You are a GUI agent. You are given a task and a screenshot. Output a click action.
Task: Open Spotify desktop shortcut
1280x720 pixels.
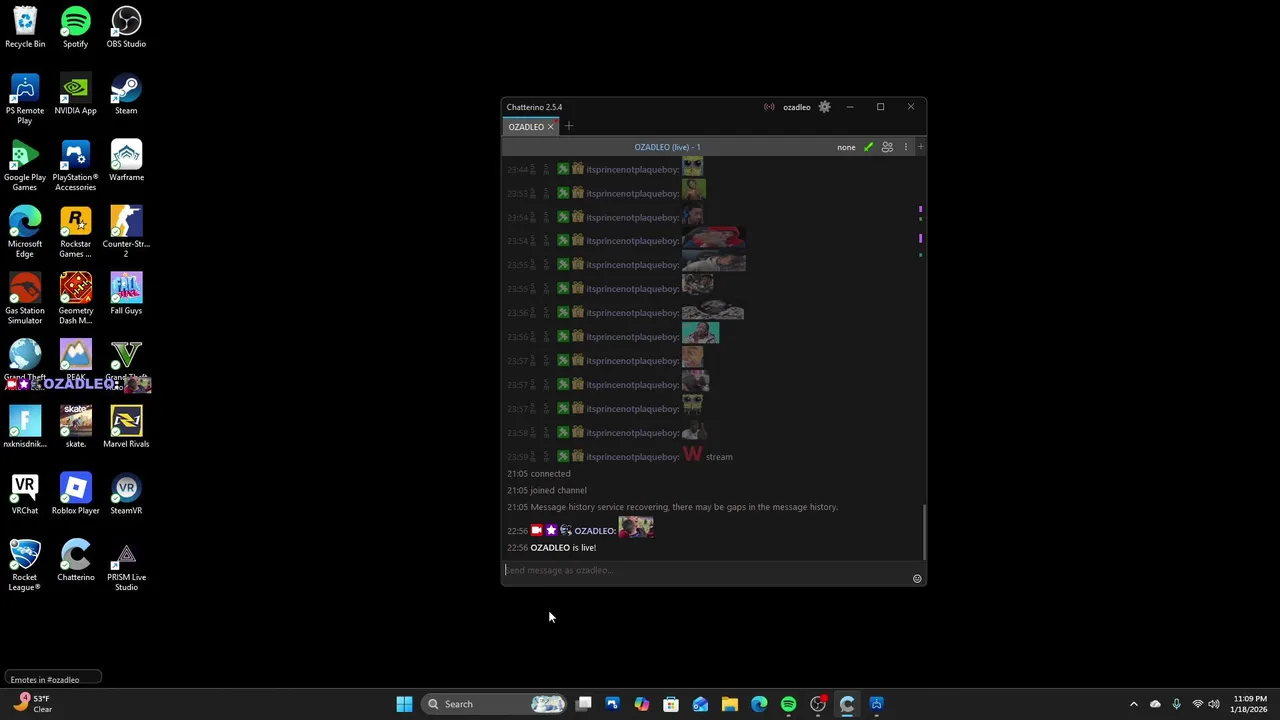(75, 27)
